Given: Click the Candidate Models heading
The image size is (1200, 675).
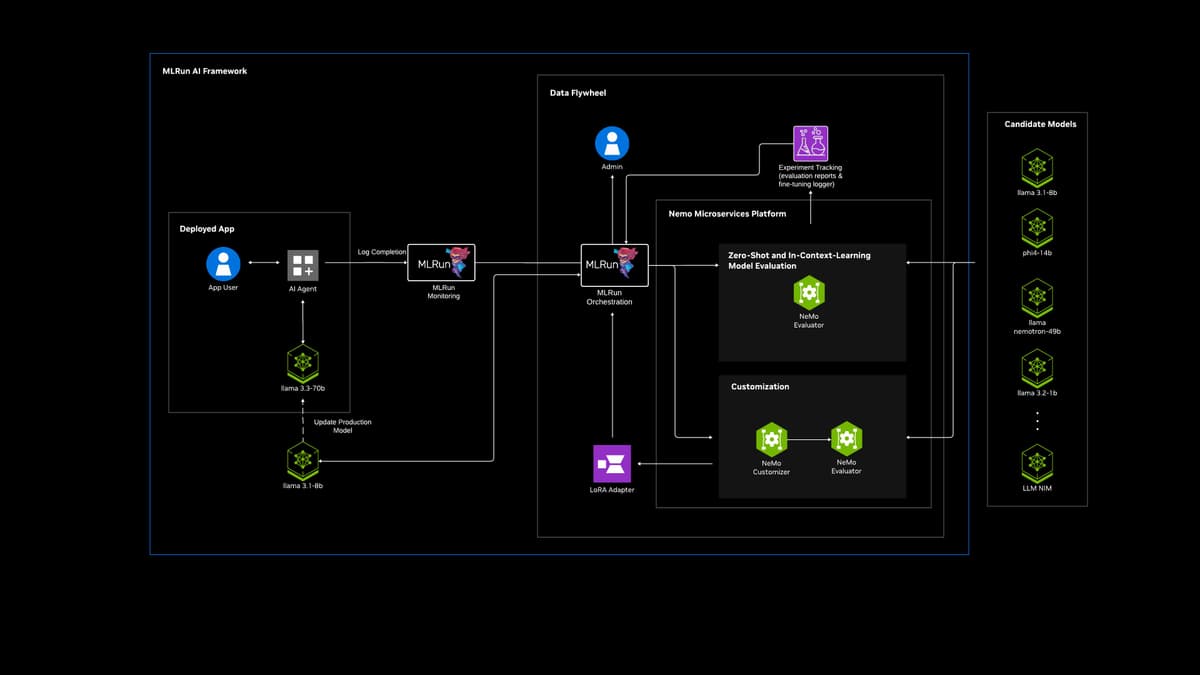Looking at the screenshot, I should click(1040, 124).
